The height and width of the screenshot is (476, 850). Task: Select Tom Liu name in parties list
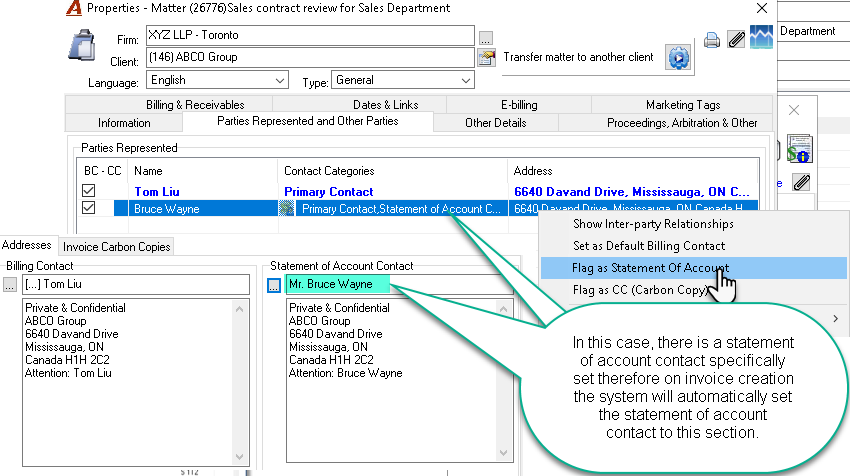click(157, 191)
